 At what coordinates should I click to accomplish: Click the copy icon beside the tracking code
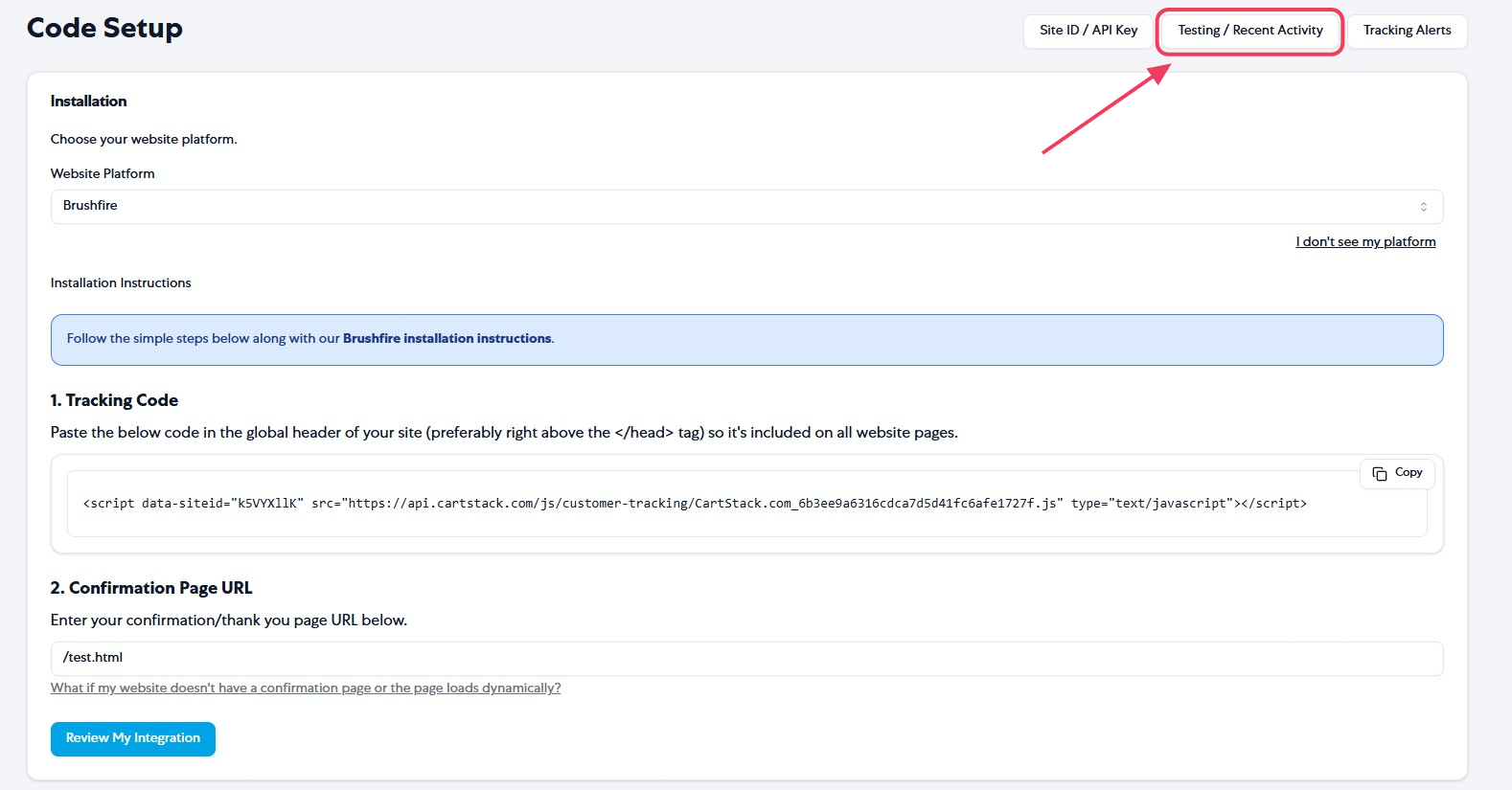(1380, 474)
